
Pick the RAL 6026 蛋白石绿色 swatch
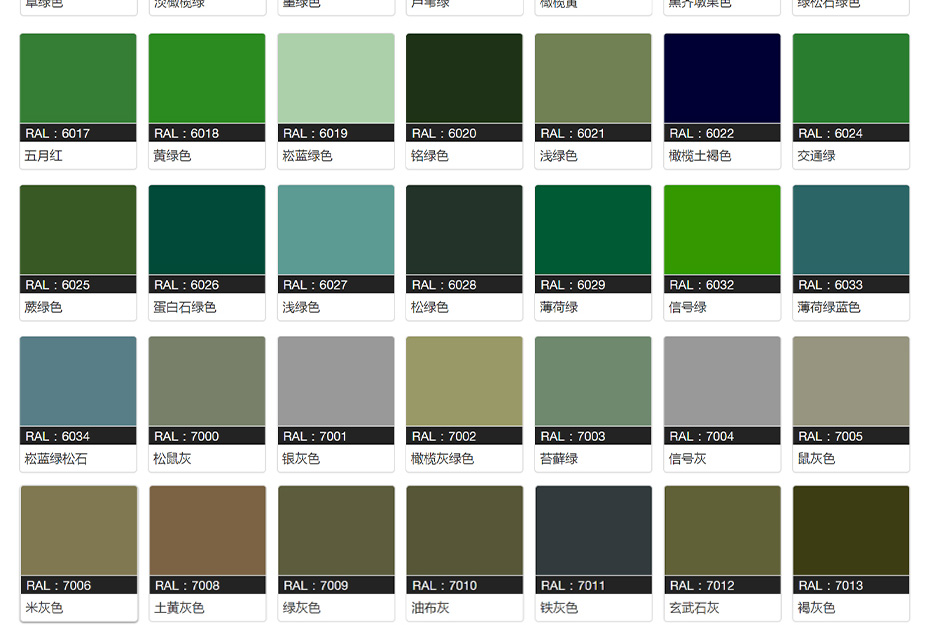pos(207,231)
